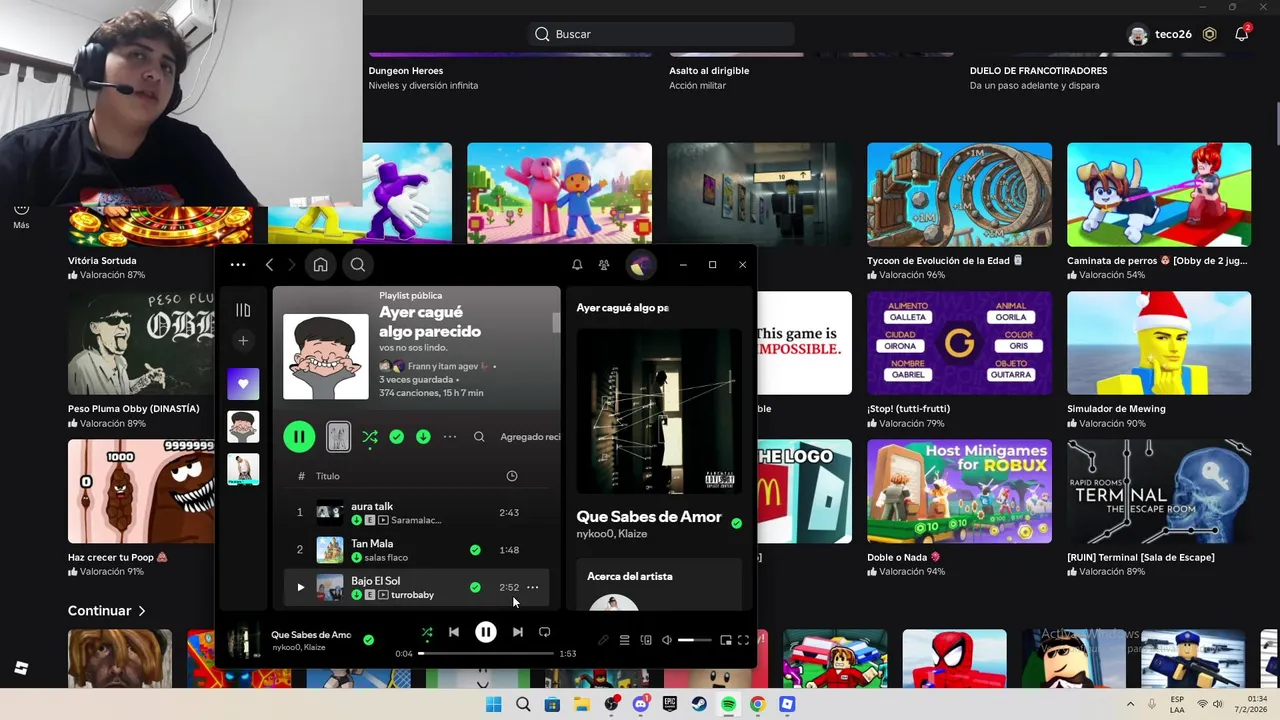Open artist link salas flaco
1280x720 pixels.
coord(386,558)
